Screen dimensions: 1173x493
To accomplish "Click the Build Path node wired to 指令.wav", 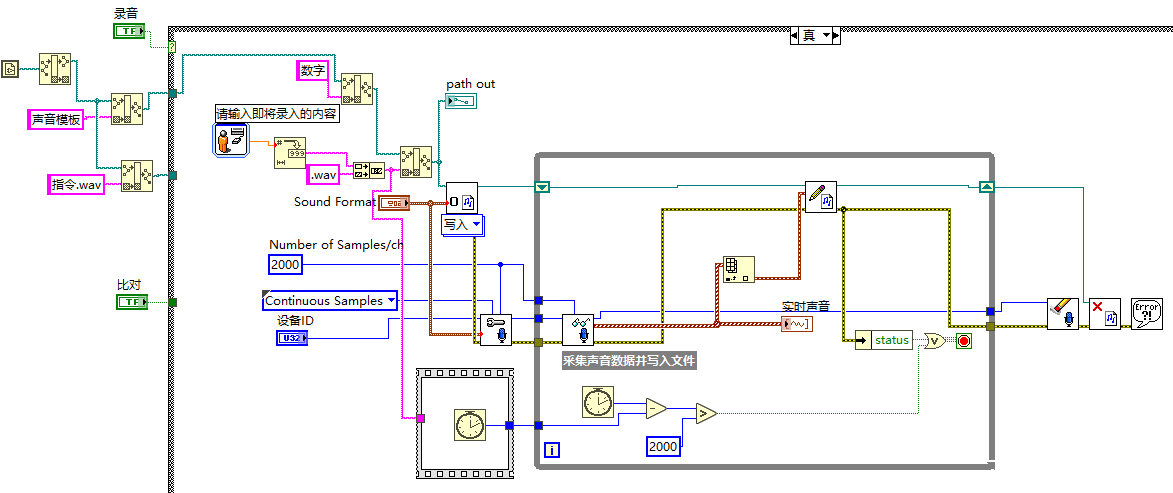I will pos(137,176).
